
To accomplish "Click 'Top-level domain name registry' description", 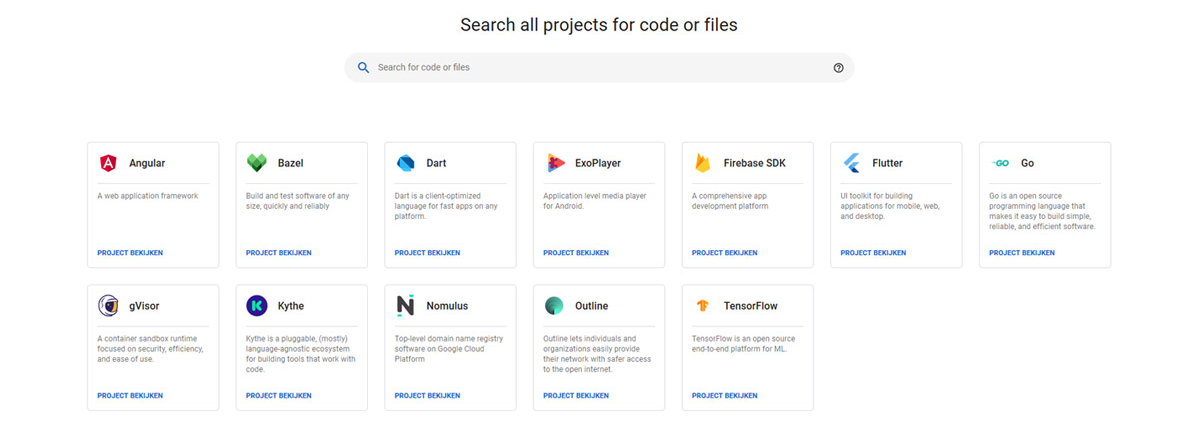I will pyautogui.click(x=449, y=349).
